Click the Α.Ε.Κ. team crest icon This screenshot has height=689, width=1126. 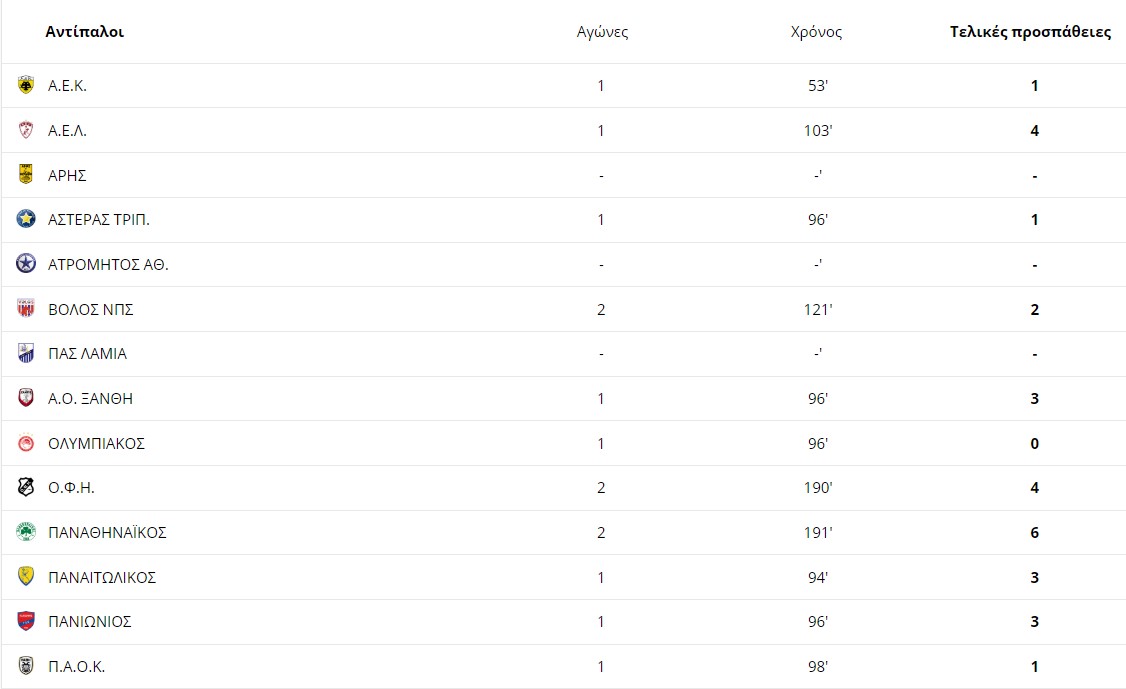26,85
